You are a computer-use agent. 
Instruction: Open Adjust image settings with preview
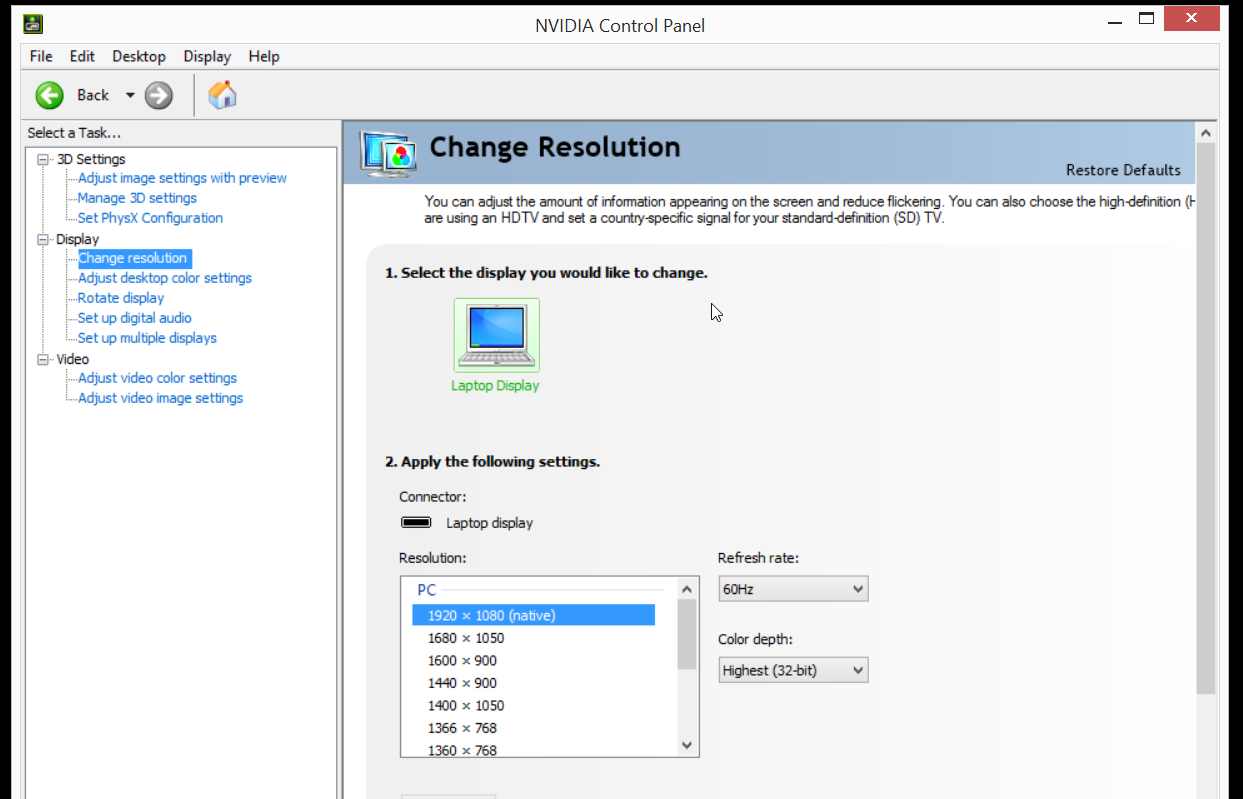(182, 178)
